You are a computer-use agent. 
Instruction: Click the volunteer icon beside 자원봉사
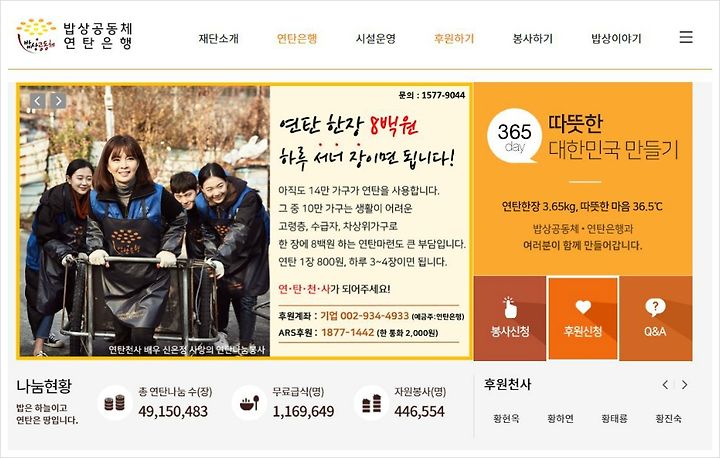coord(371,403)
